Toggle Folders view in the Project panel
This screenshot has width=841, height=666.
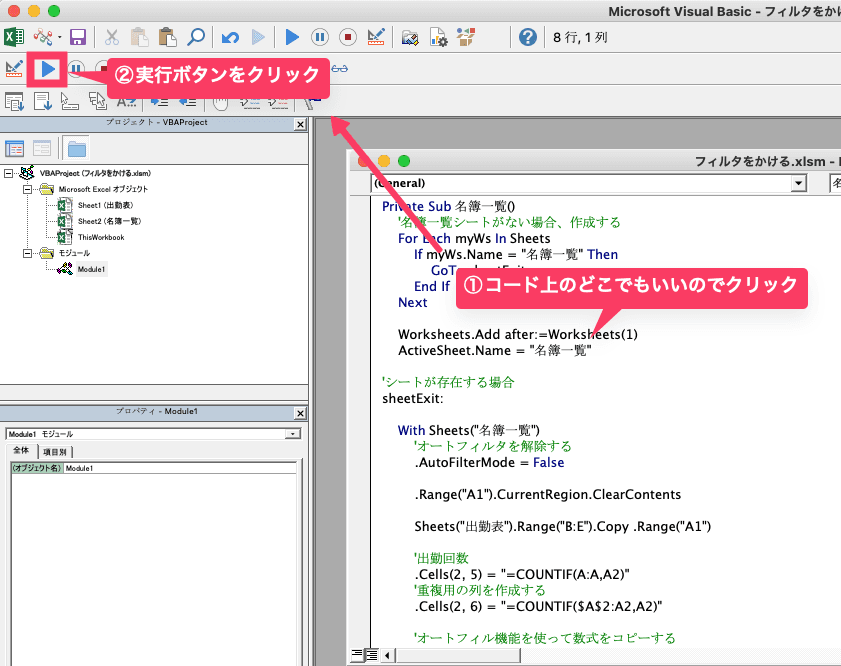point(77,149)
